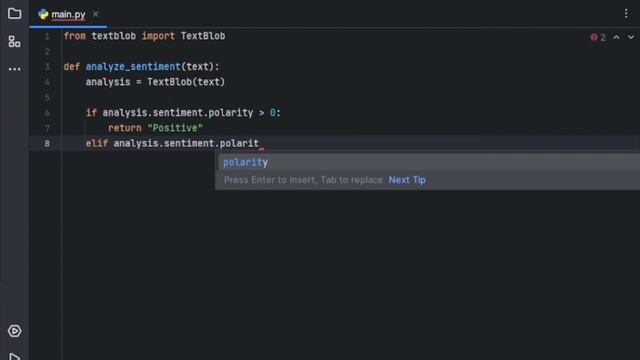Image resolution: width=640 pixels, height=360 pixels.
Task: Click line number 1 in the gutter
Action: point(47,36)
